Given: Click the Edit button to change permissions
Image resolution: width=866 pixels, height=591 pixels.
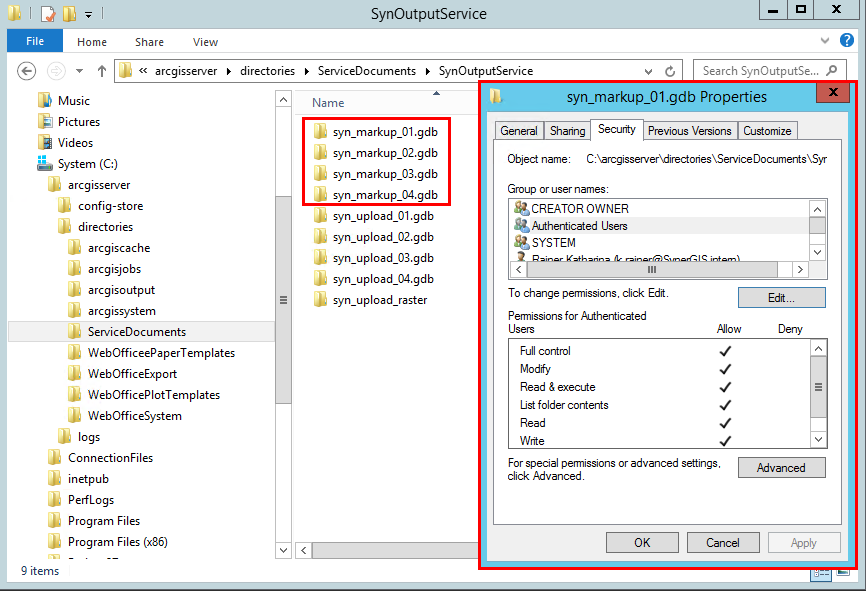Looking at the screenshot, I should pos(781,297).
